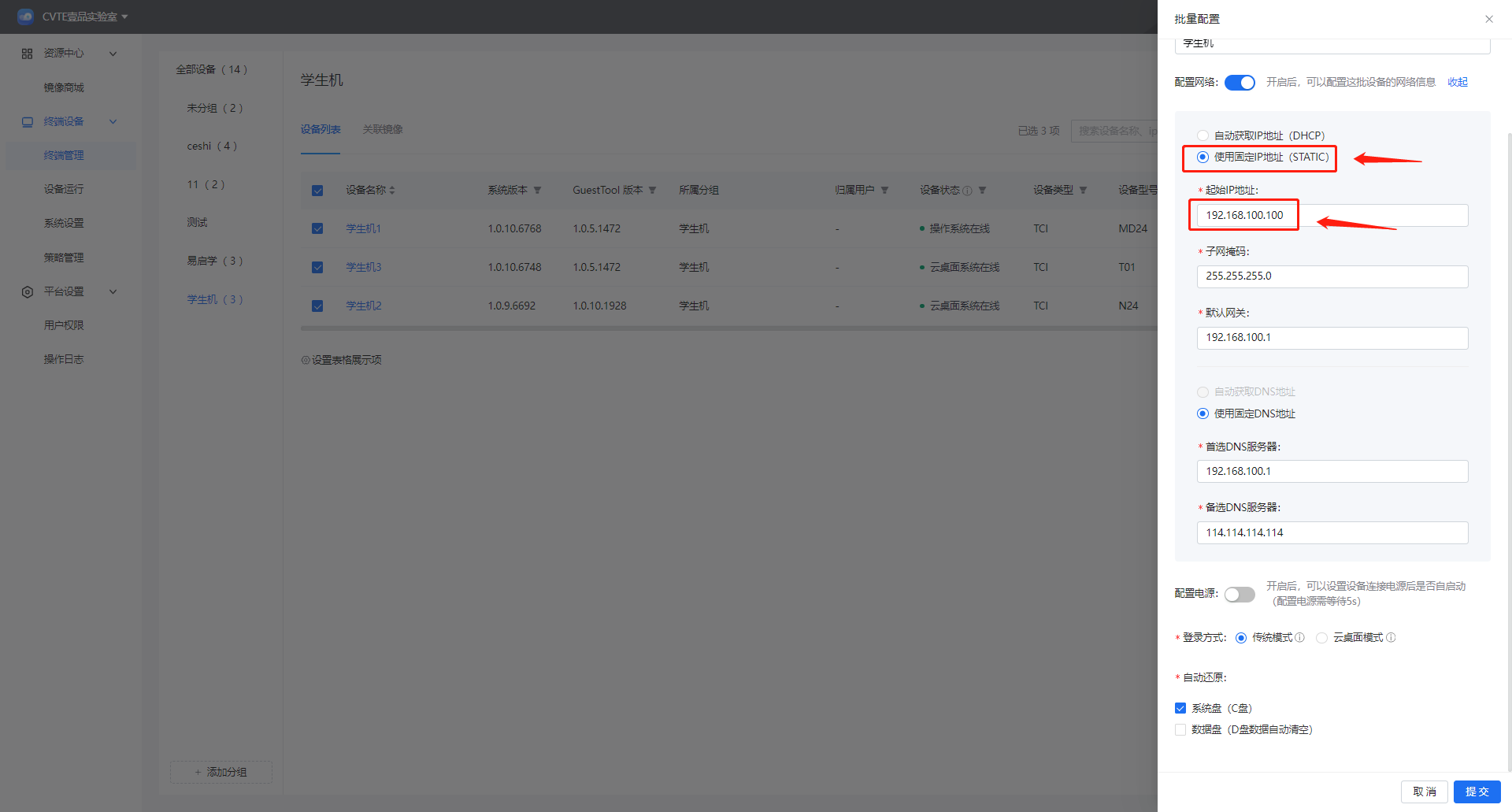The height and width of the screenshot is (812, 1512).
Task: Click 备选DNS服务器 input field
Action: [x=1332, y=532]
